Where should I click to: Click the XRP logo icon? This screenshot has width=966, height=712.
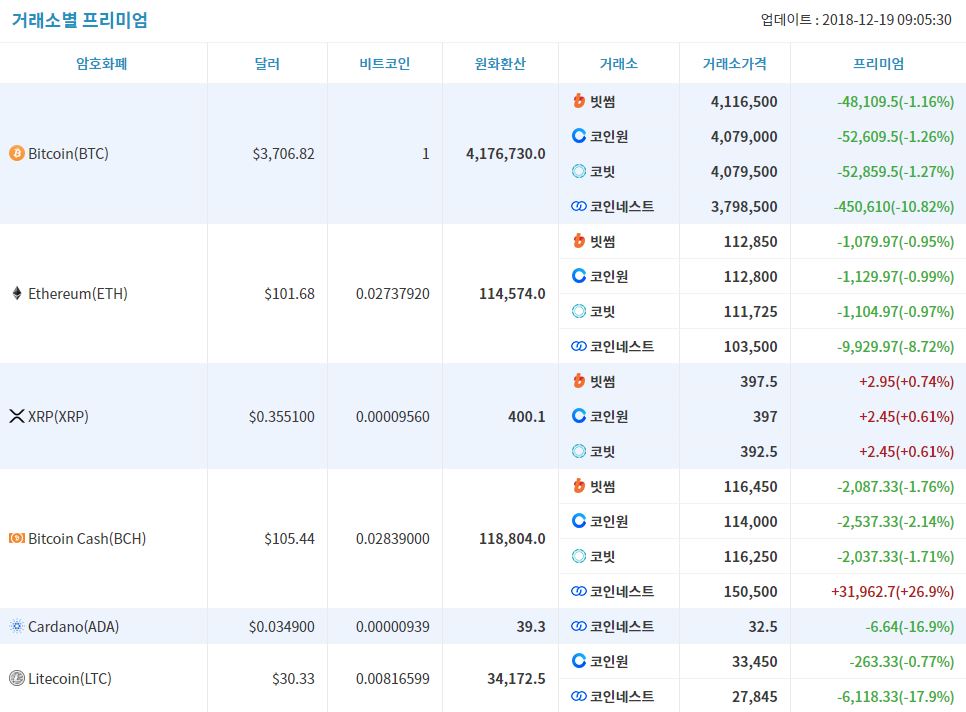[17, 416]
